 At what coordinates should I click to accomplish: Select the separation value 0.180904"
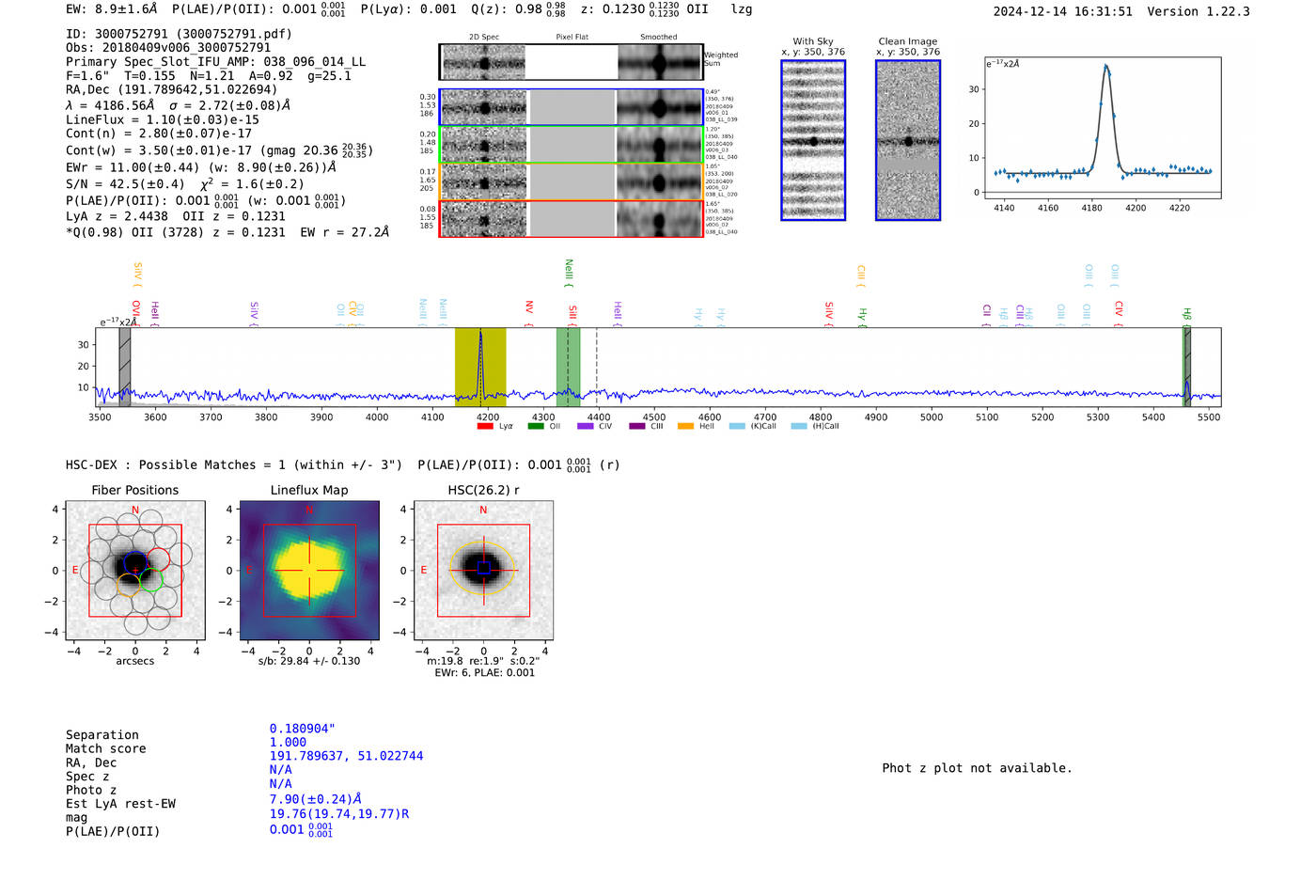point(303,729)
